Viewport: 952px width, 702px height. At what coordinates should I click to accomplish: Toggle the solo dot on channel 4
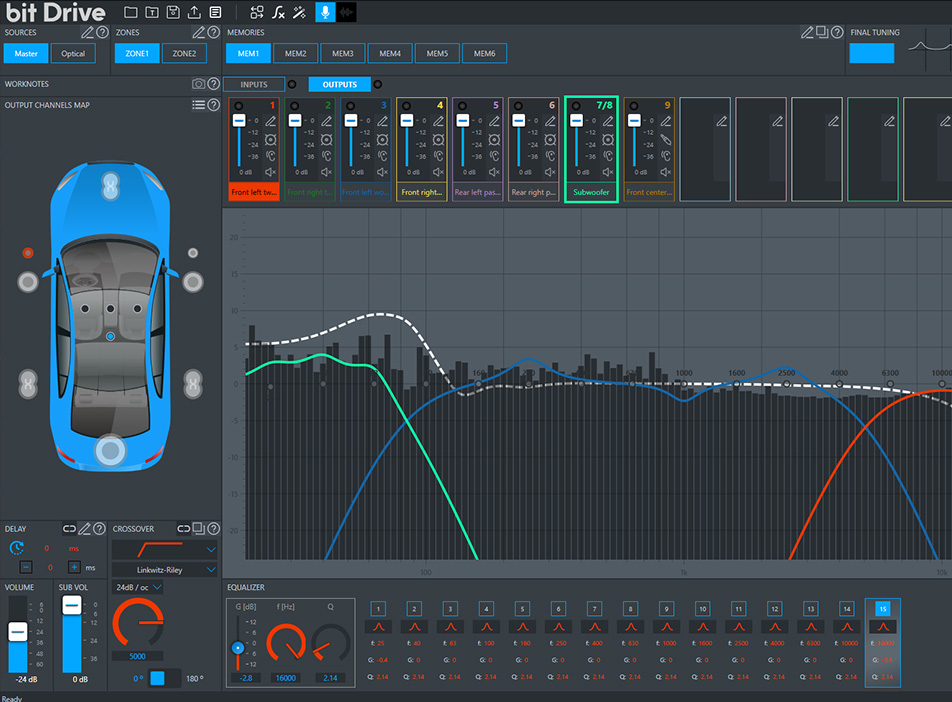407,105
